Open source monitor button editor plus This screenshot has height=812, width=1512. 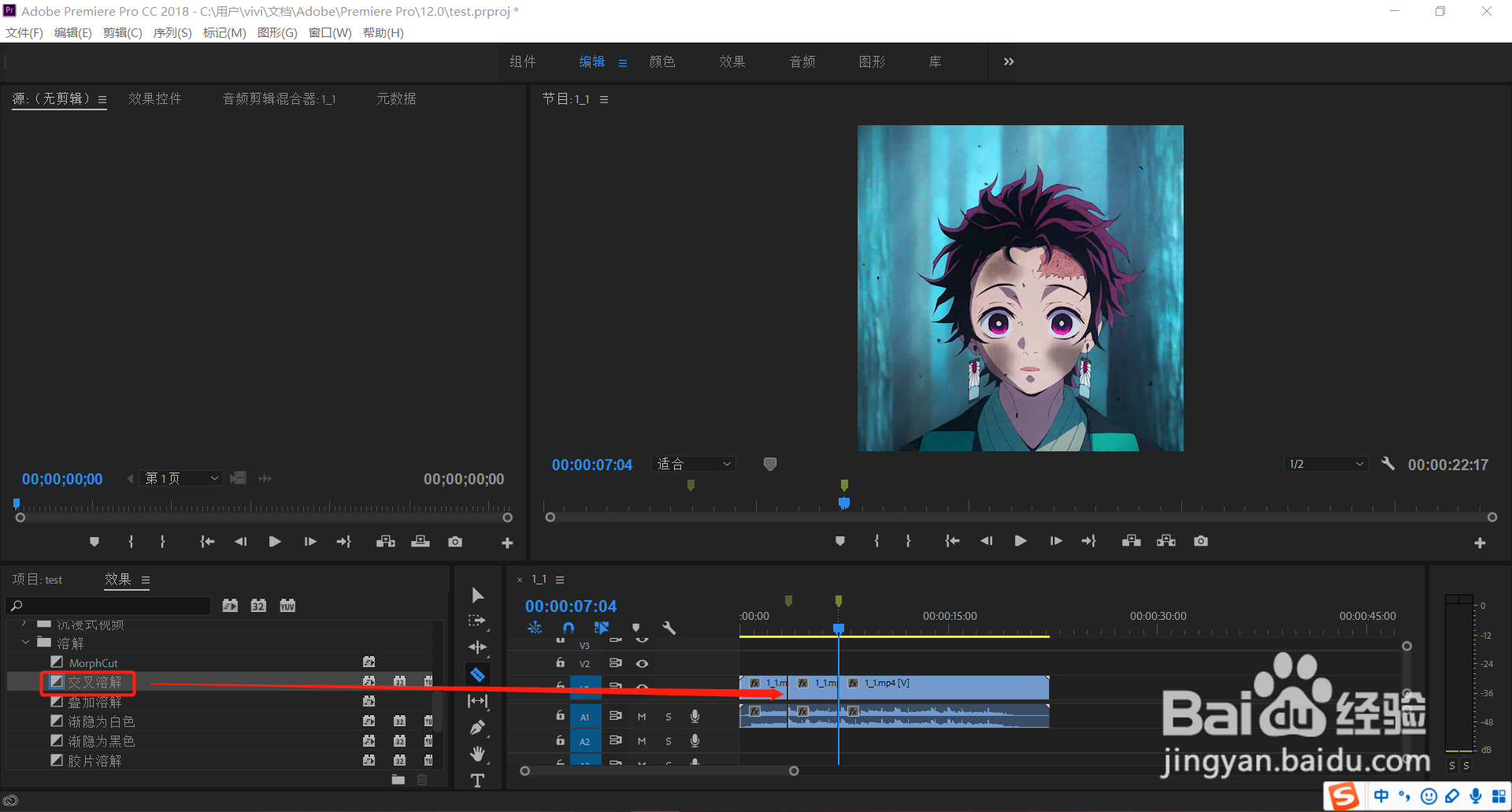point(507,543)
